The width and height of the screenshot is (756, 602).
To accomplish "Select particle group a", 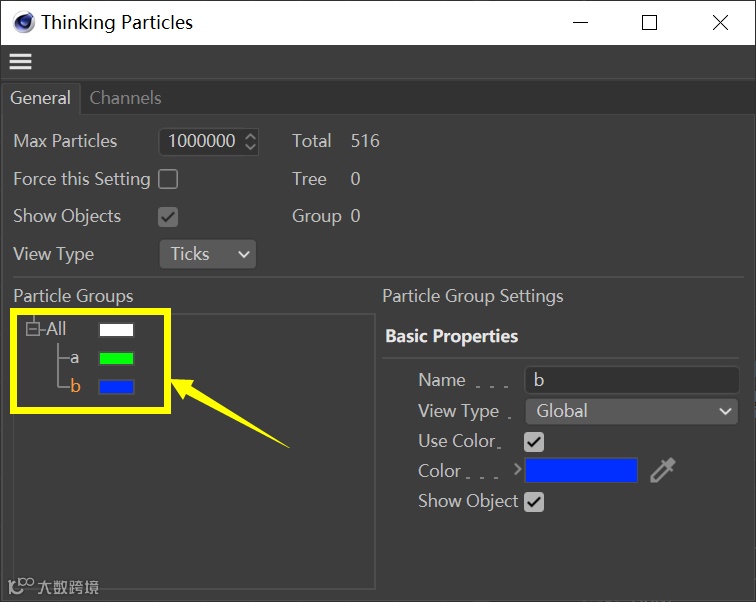I will coord(74,358).
